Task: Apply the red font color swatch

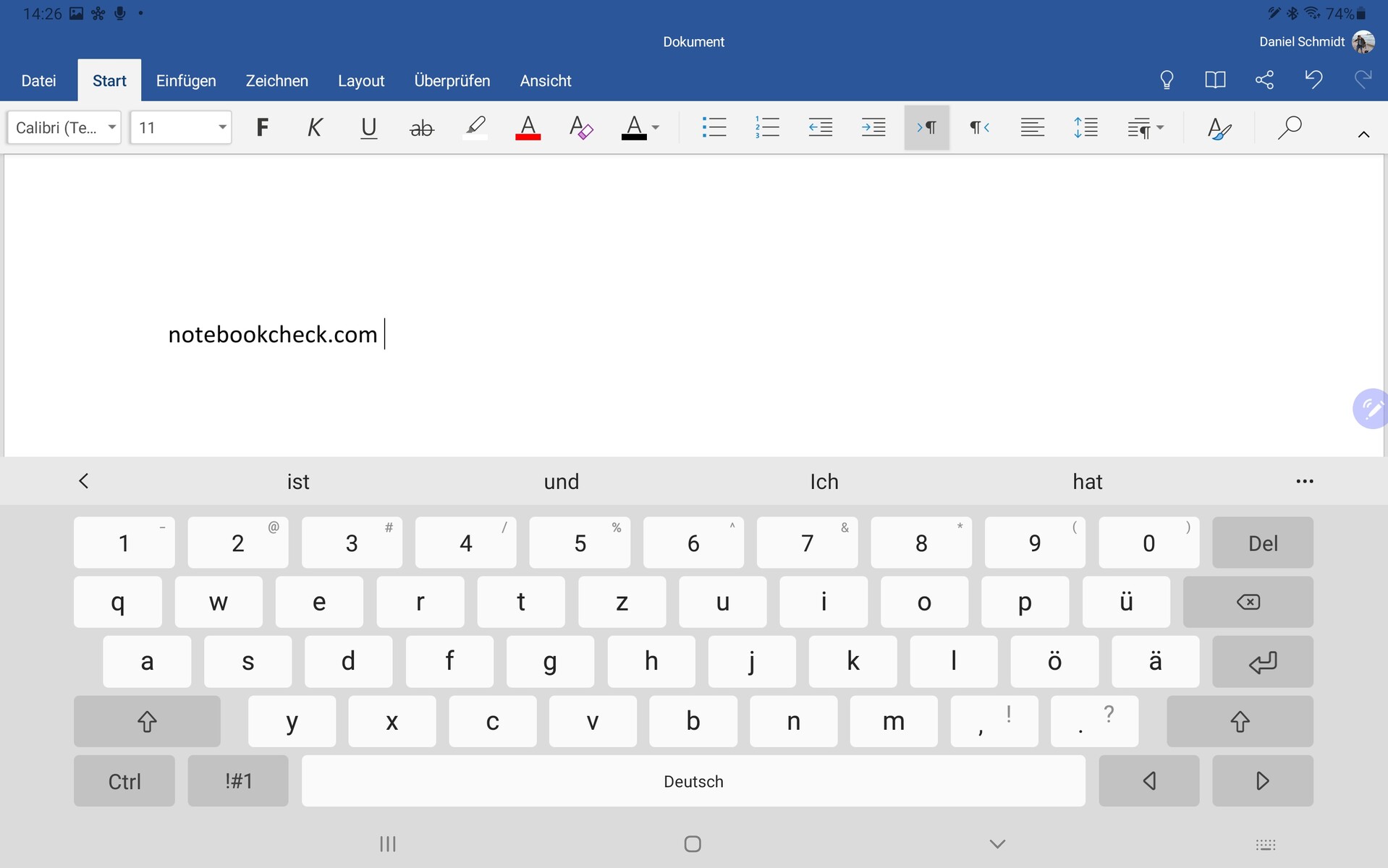Action: pos(528,128)
